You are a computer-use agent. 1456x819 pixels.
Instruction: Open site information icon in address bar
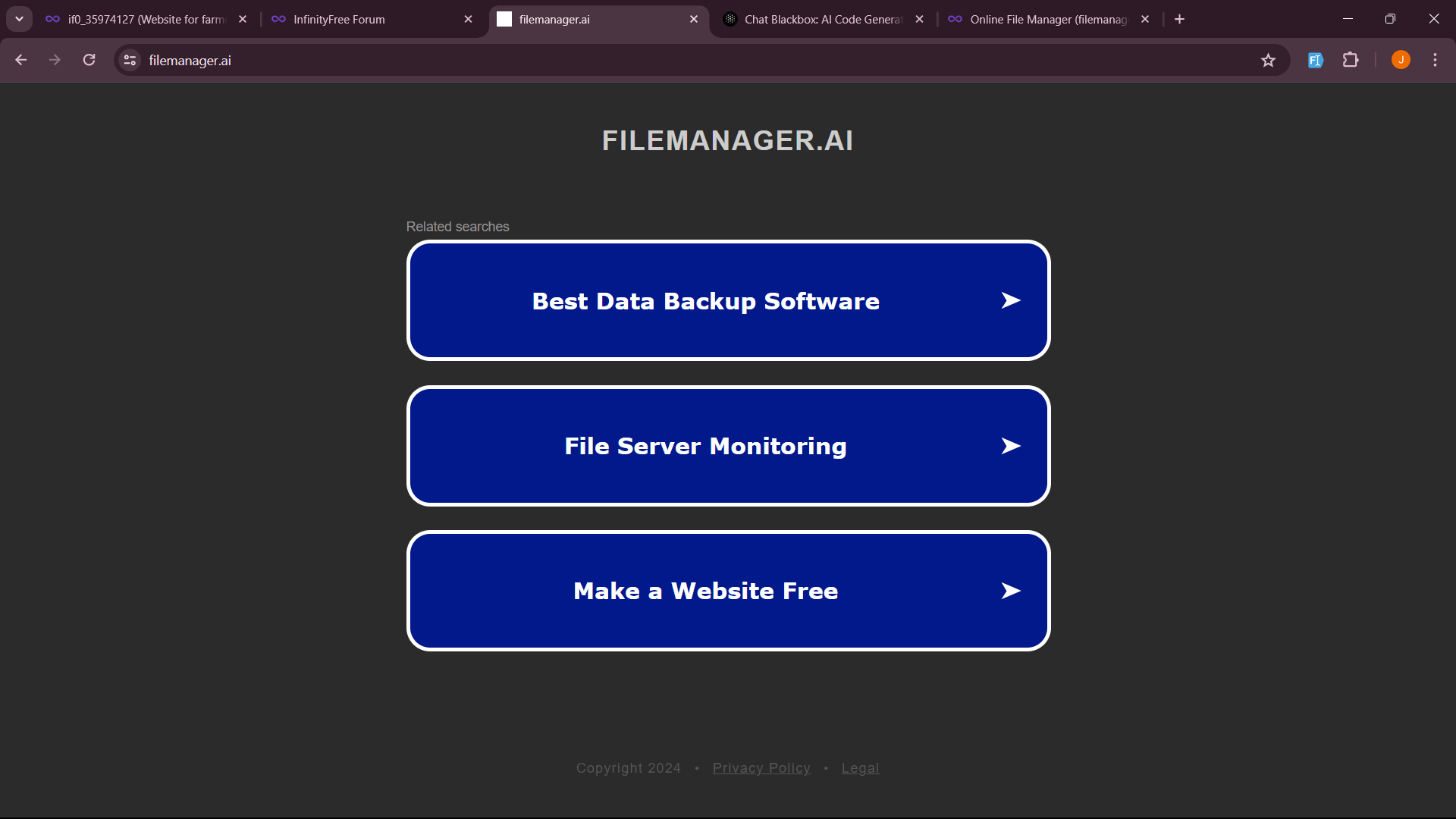point(130,60)
